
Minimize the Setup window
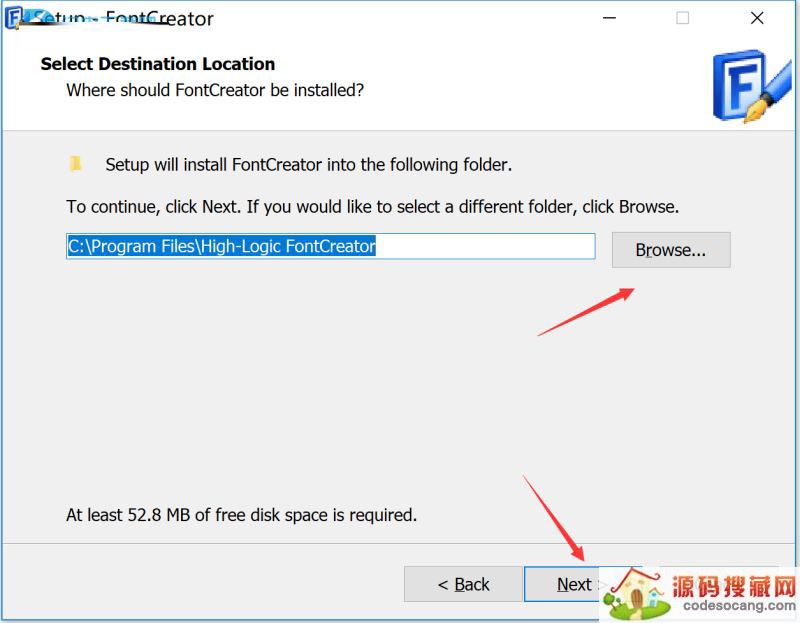click(606, 18)
